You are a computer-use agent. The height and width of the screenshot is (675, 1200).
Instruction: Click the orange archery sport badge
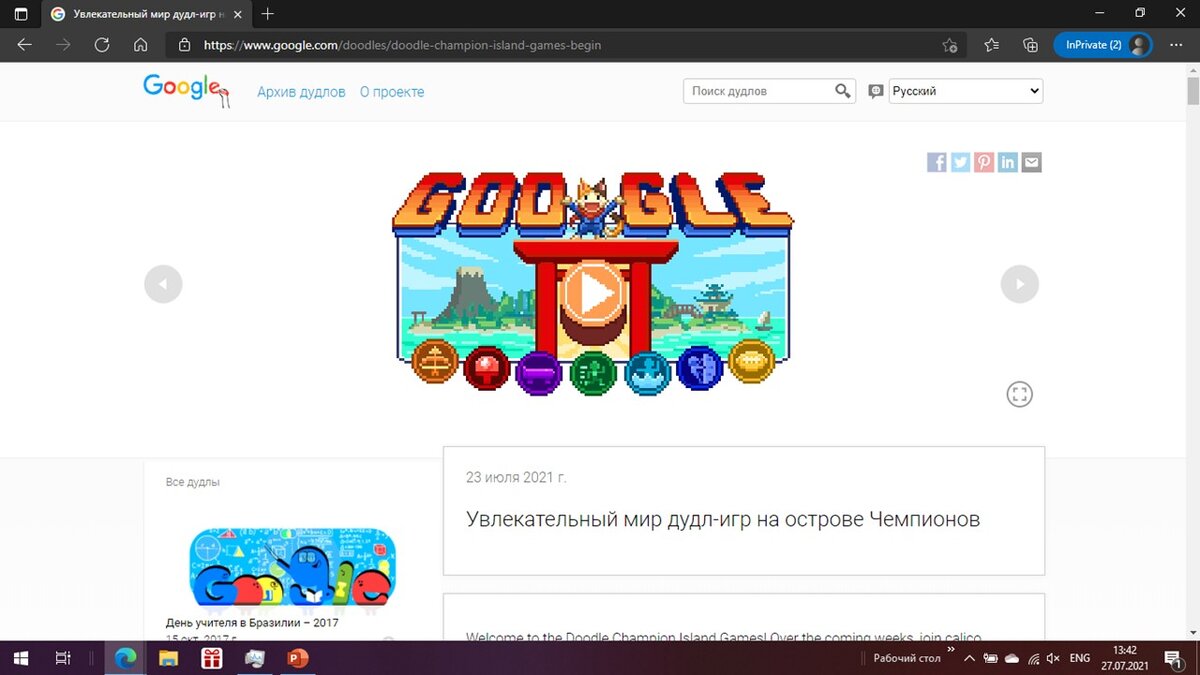(x=435, y=361)
